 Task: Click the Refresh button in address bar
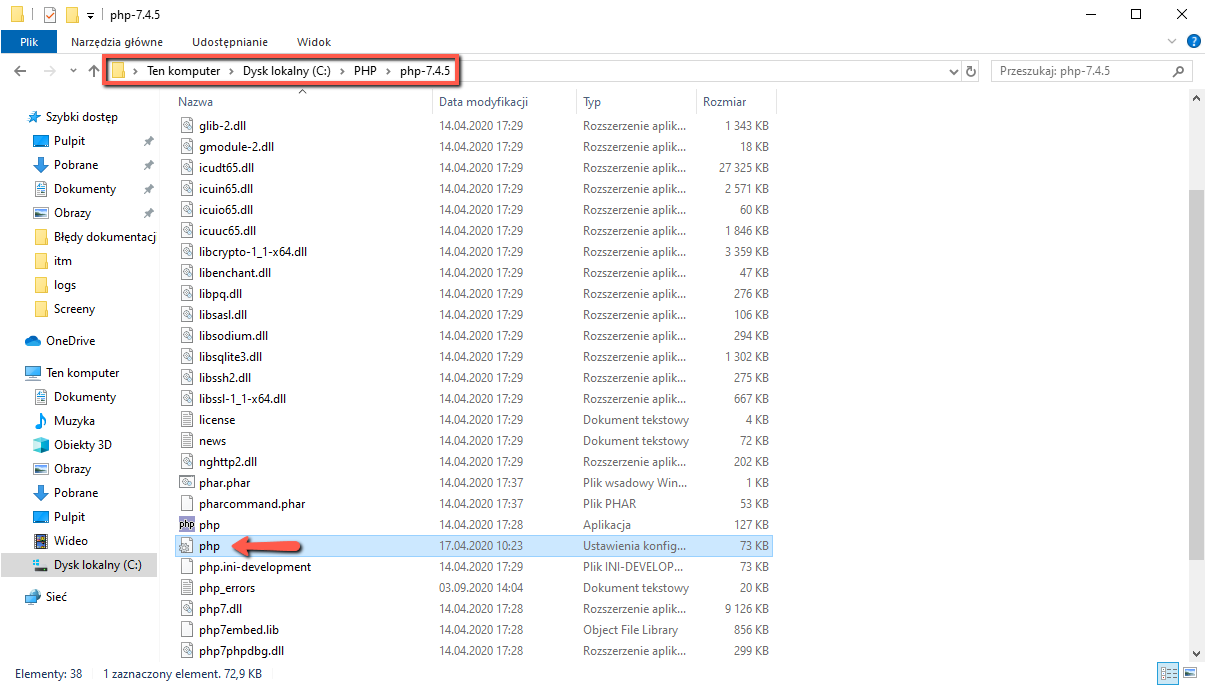pos(971,71)
